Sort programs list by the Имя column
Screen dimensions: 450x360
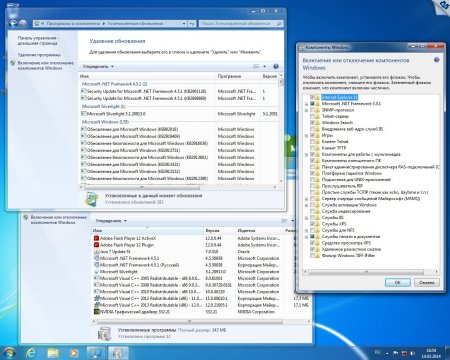coord(147,230)
